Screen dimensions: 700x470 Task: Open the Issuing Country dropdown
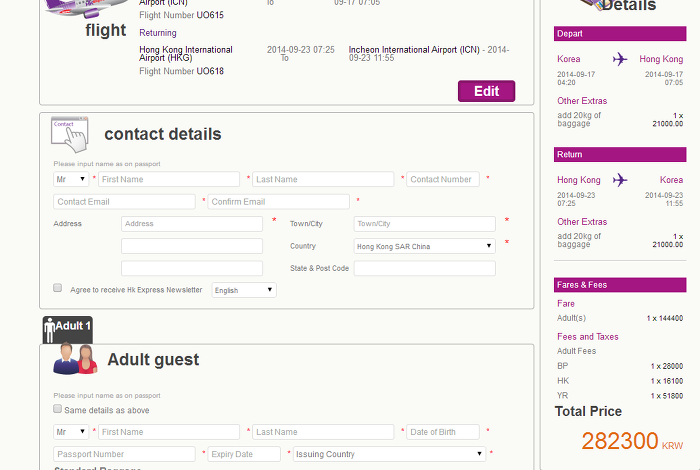pos(389,454)
